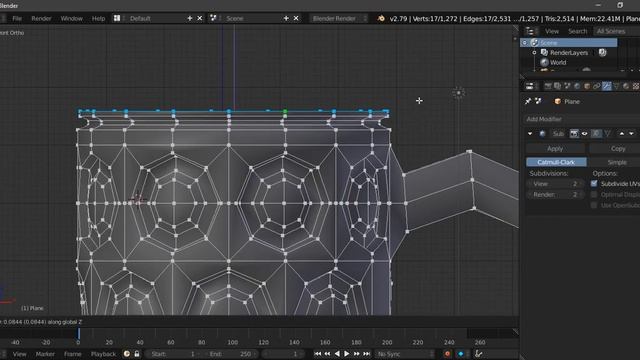The image size is (640, 360).
Task: Play the animation forward
Action: pyautogui.click(x=347, y=354)
